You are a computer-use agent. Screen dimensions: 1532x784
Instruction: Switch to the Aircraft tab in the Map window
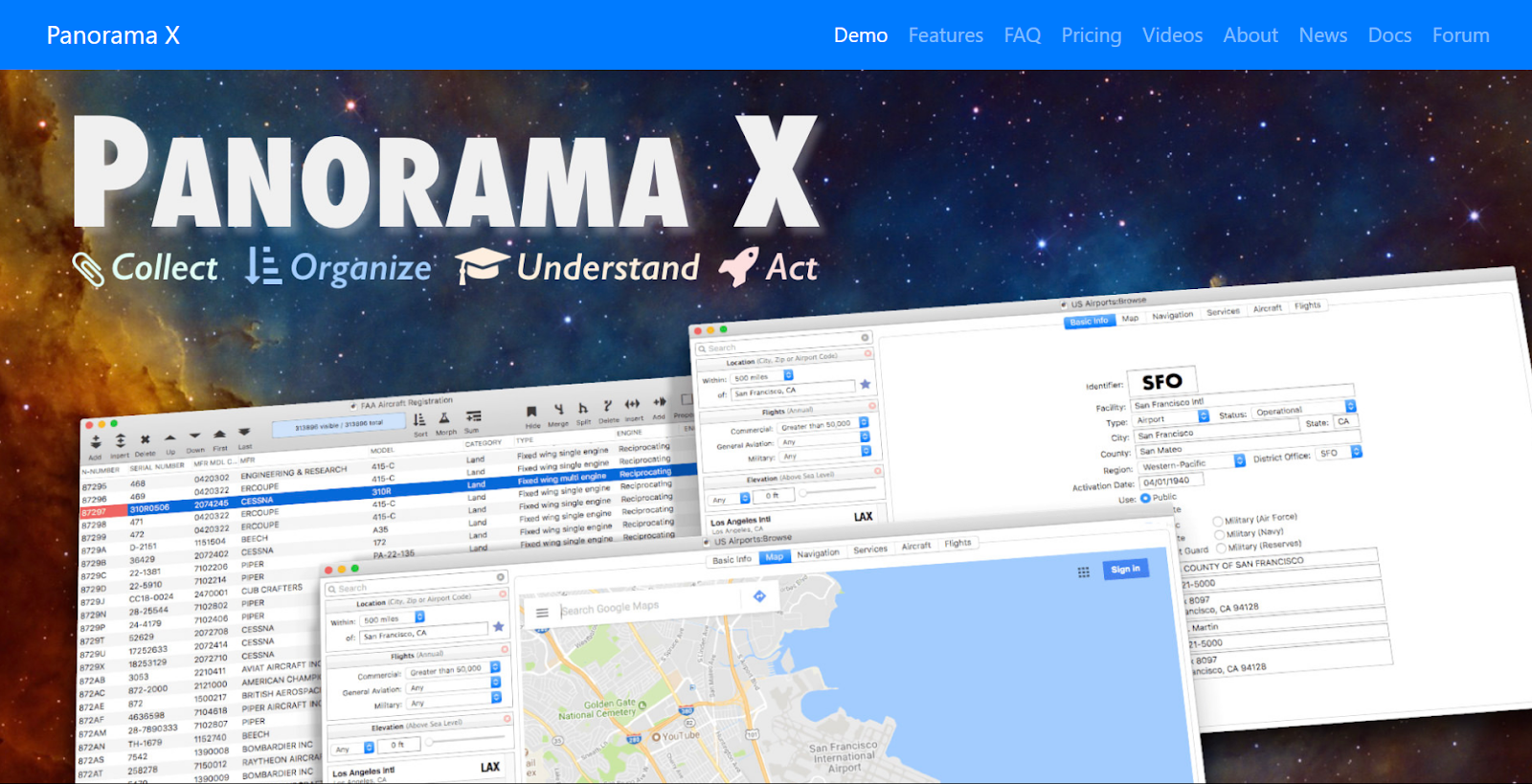915,546
